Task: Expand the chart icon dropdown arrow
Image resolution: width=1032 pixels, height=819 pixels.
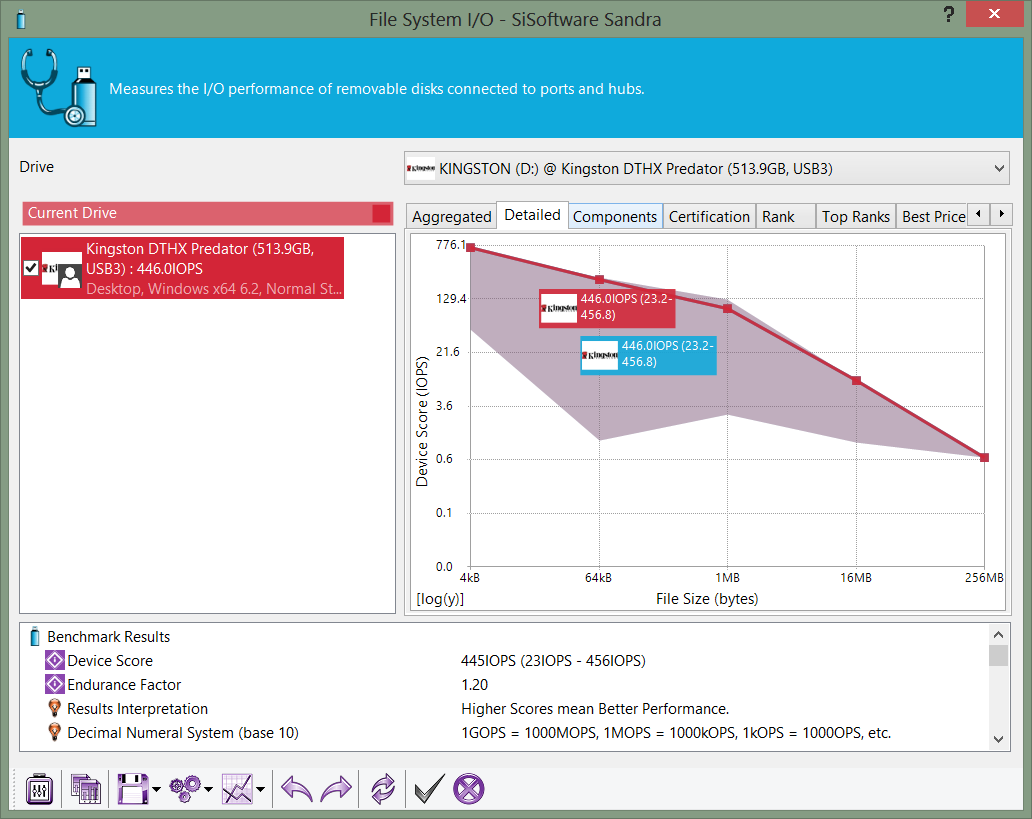Action: [x=261, y=789]
